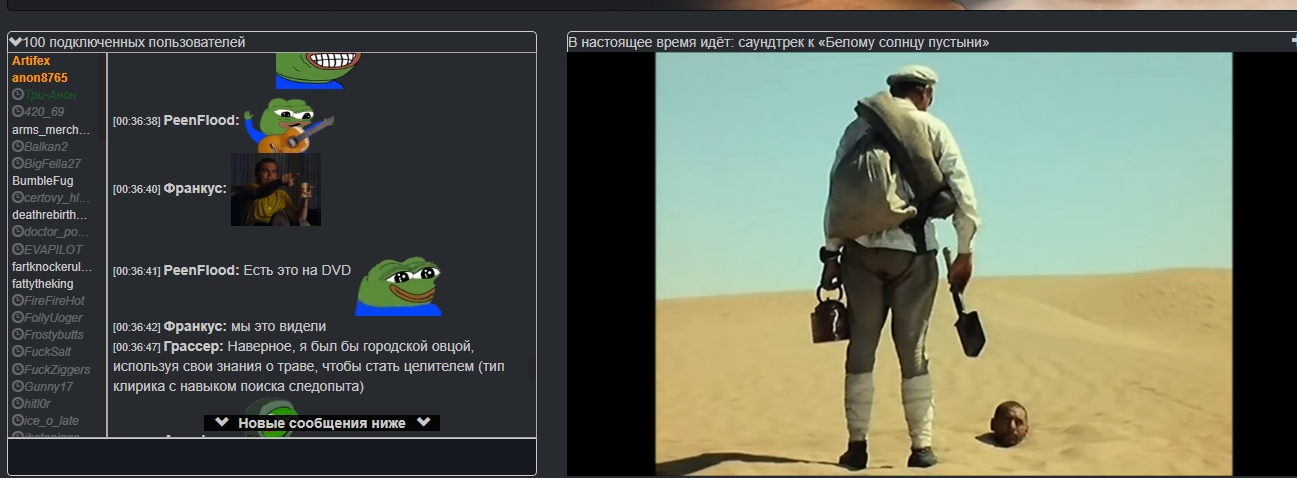
Task: Select user FireFireHot in the user list
Action: (x=55, y=301)
